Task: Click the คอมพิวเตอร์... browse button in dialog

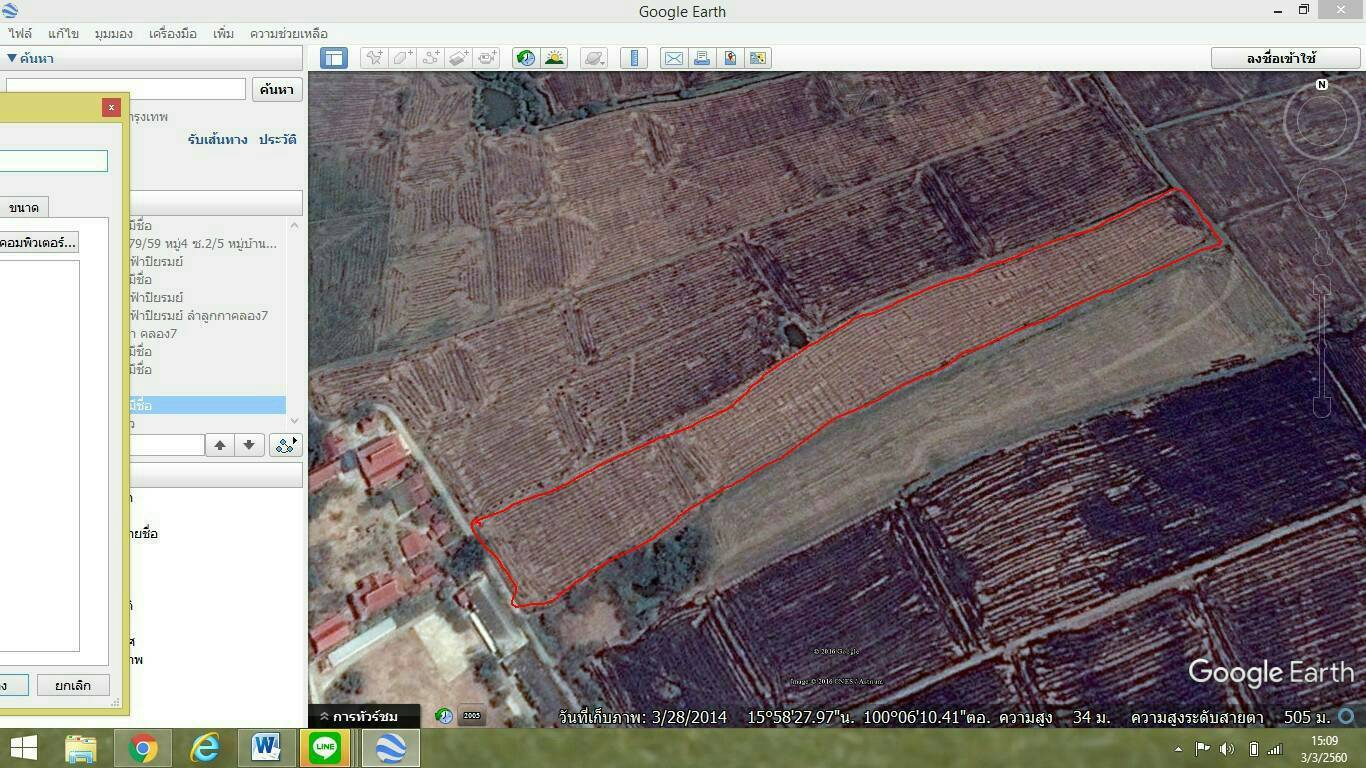Action: click(x=38, y=243)
